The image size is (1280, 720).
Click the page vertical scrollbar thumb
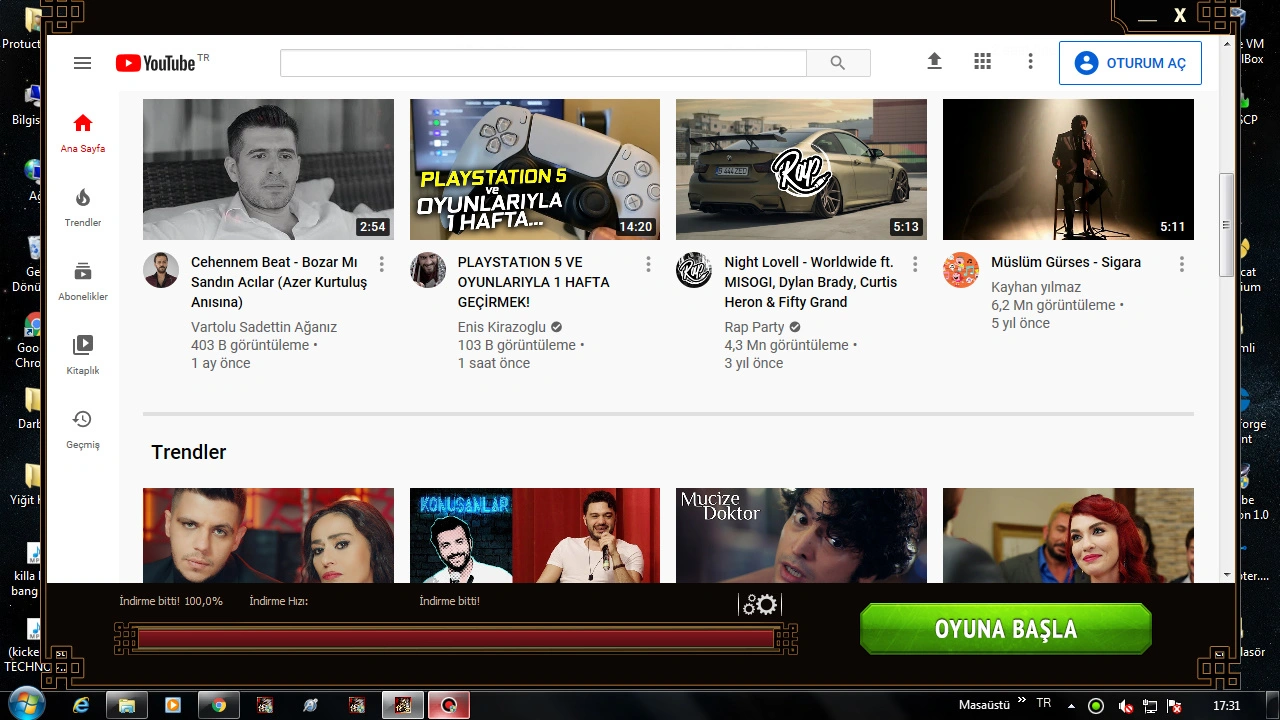[x=1227, y=225]
